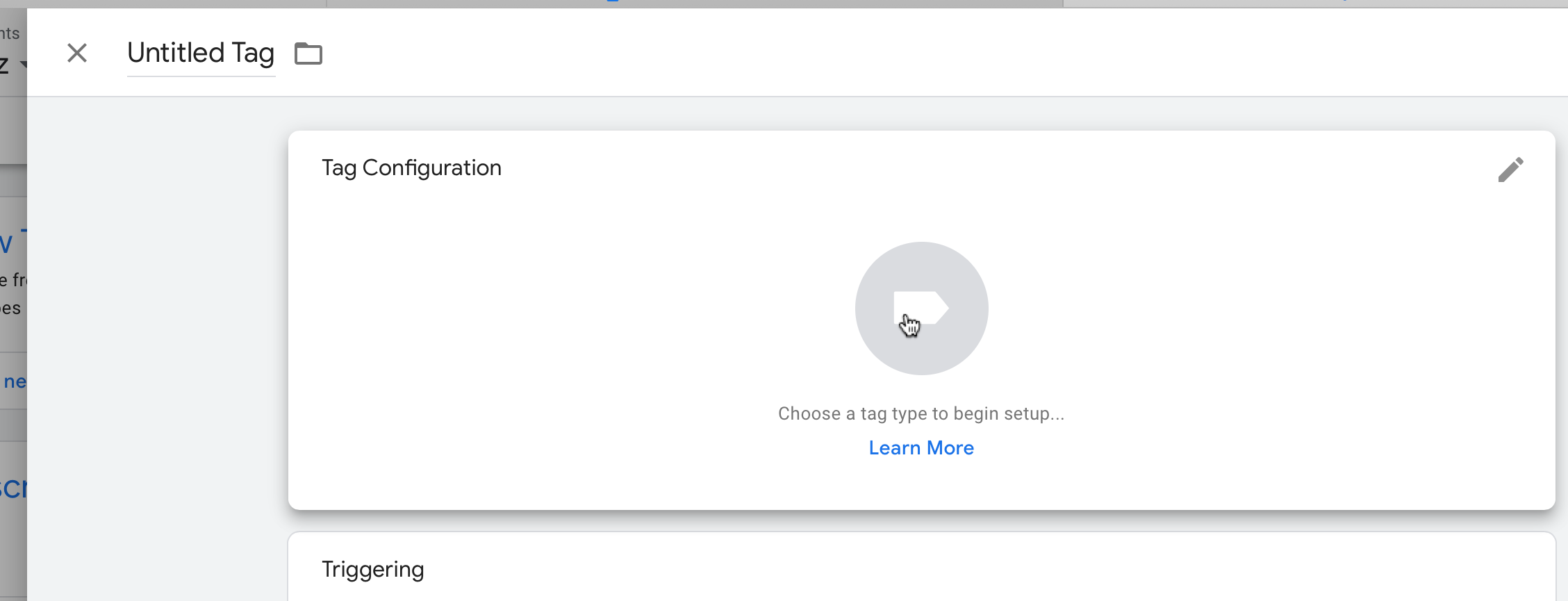Open the Triggering section card

pyautogui.click(x=921, y=566)
